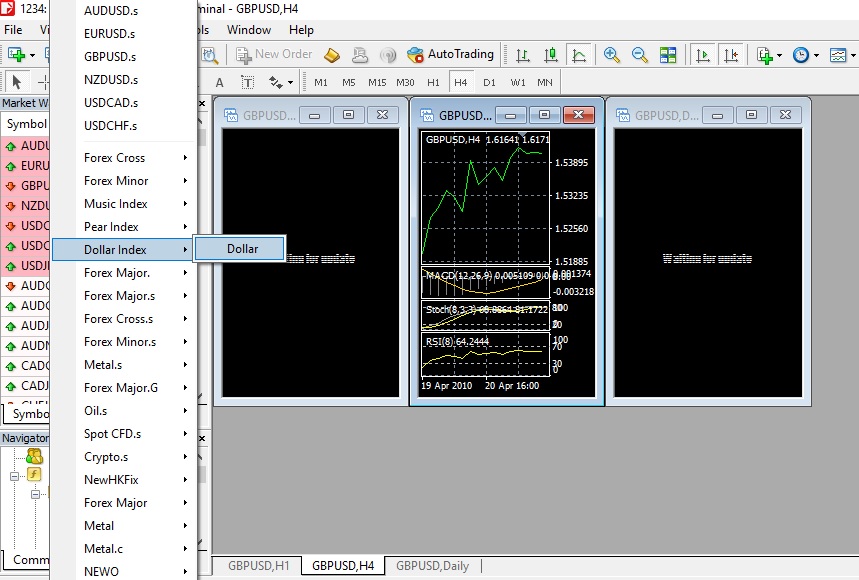Switch timeframe to H1

(433, 83)
